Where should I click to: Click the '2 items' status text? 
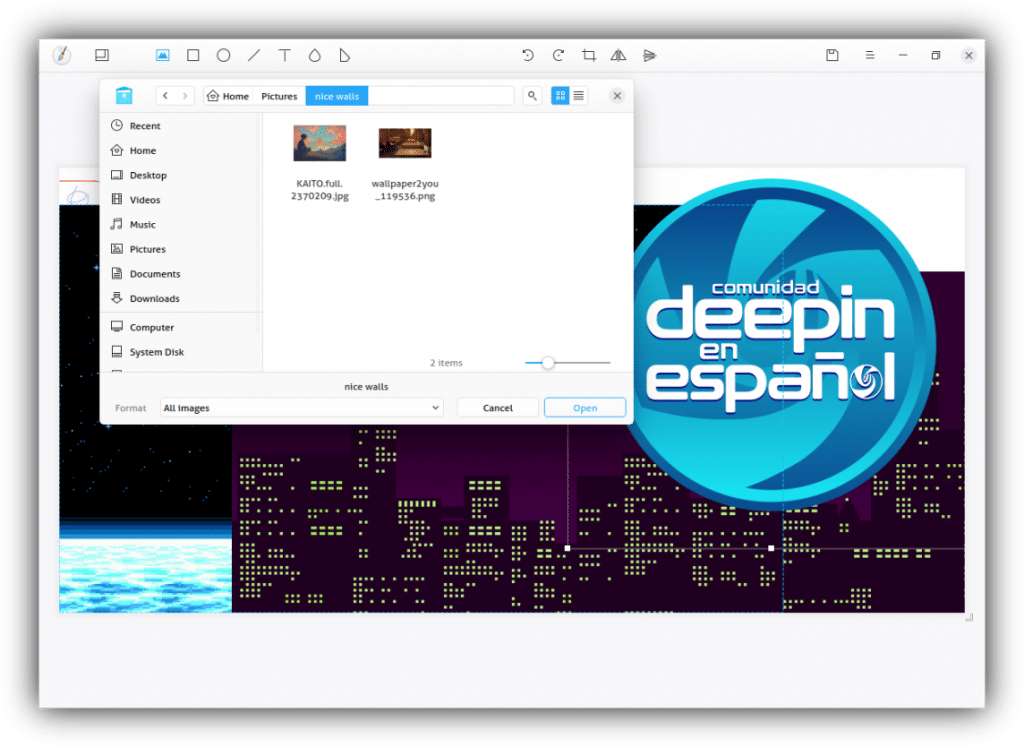(446, 363)
